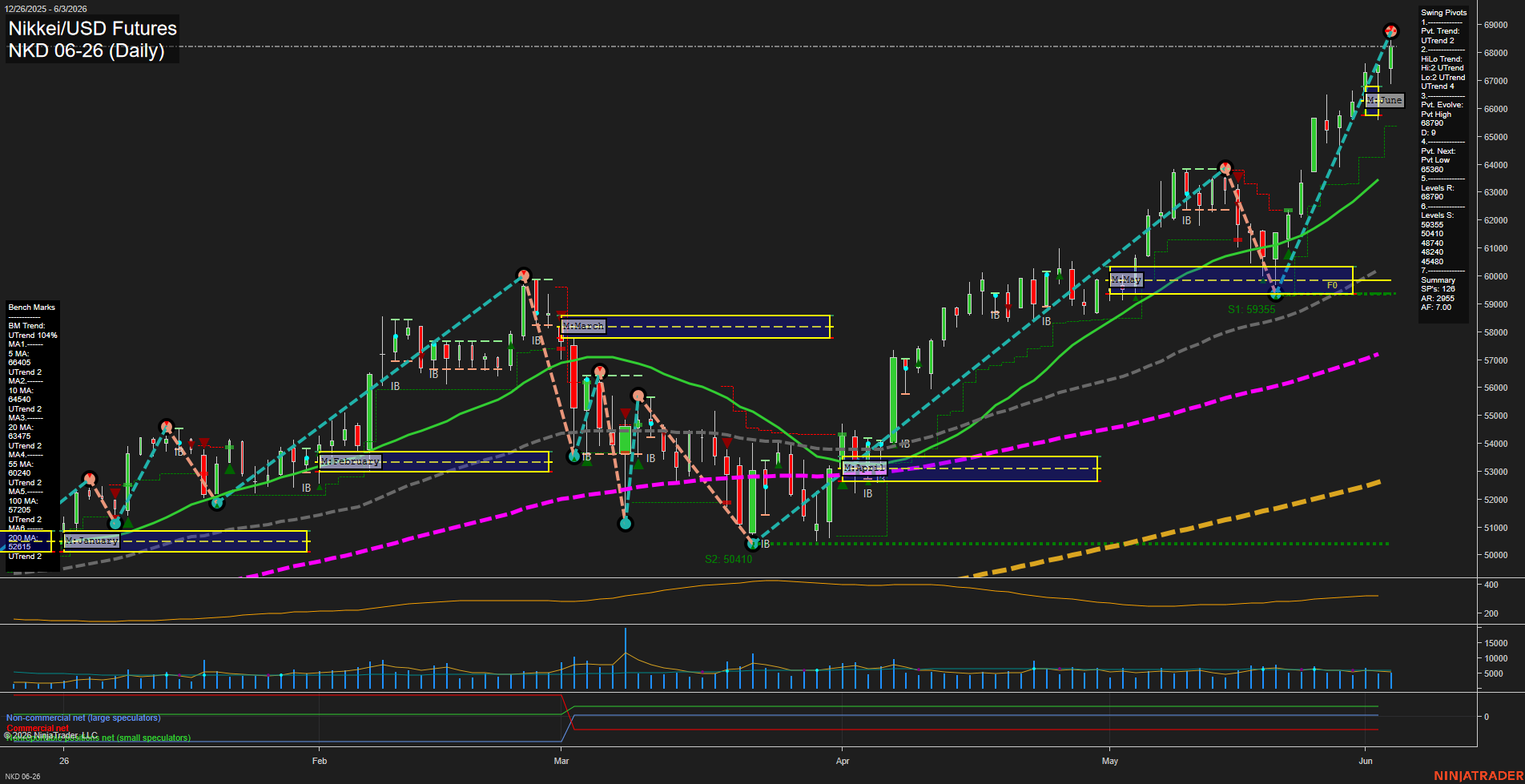The width and height of the screenshot is (1525, 784).
Task: Click the Bench Marks panel heading
Action: pos(31,308)
